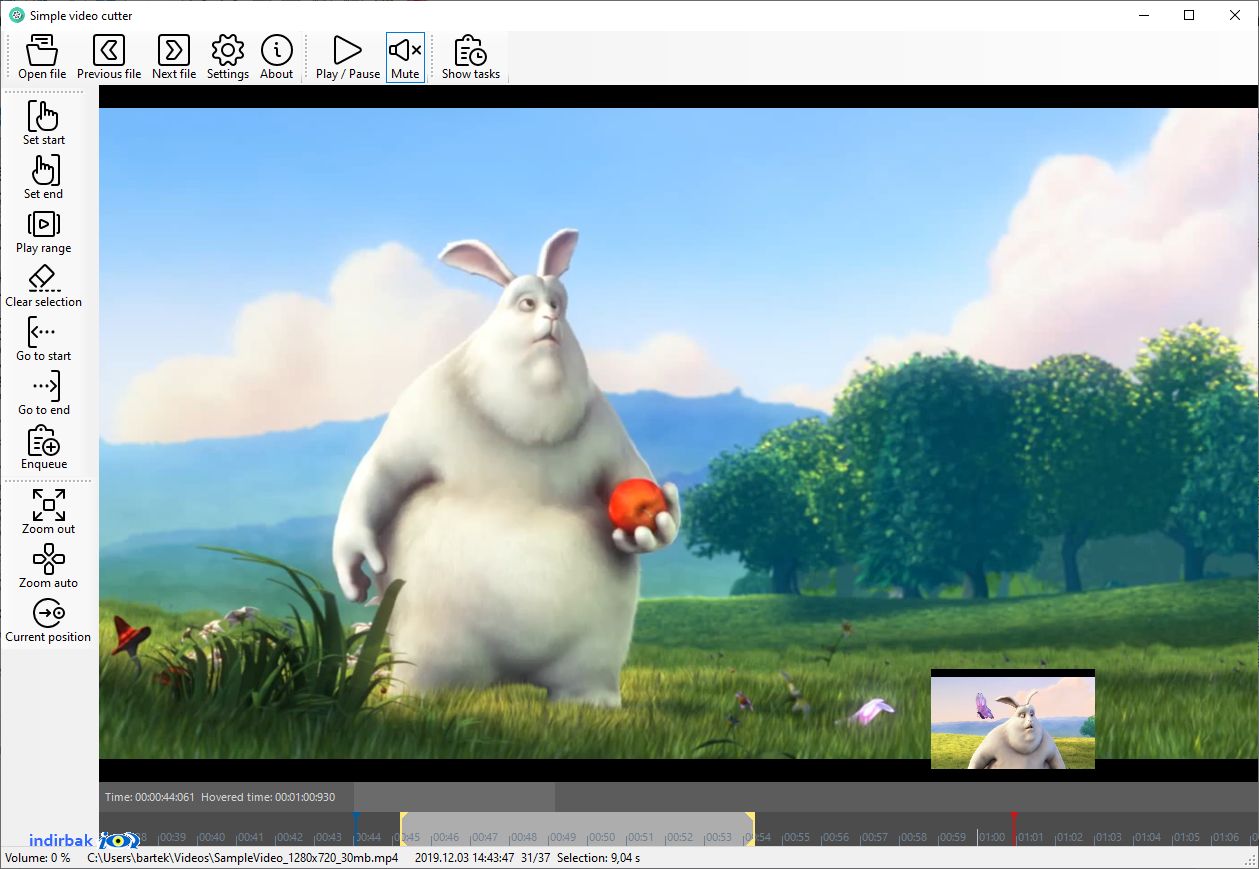Maximize the Simple video cutter window
1259x869 pixels.
coord(1189,15)
